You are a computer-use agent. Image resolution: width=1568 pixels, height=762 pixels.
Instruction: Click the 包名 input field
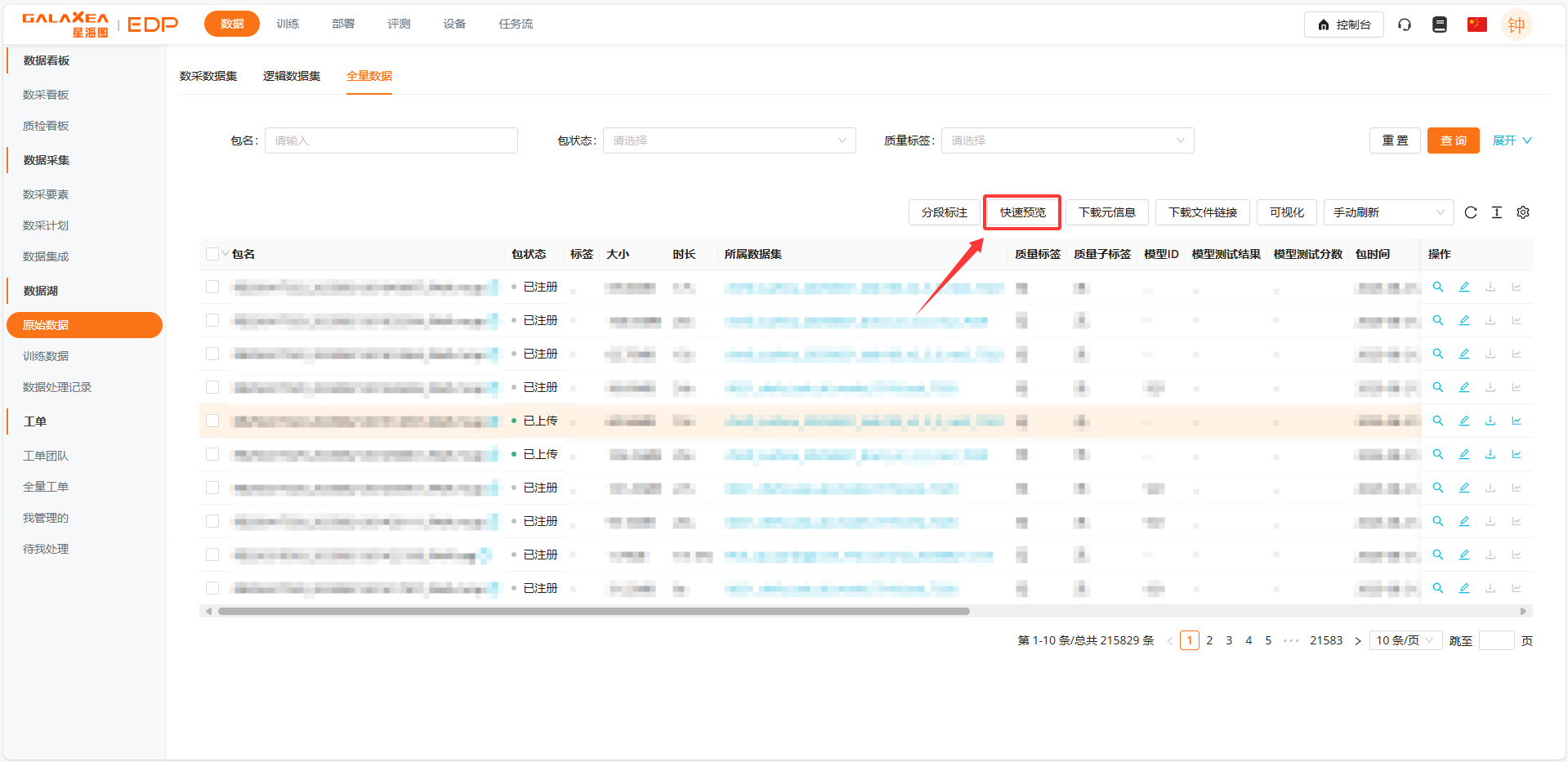point(391,140)
